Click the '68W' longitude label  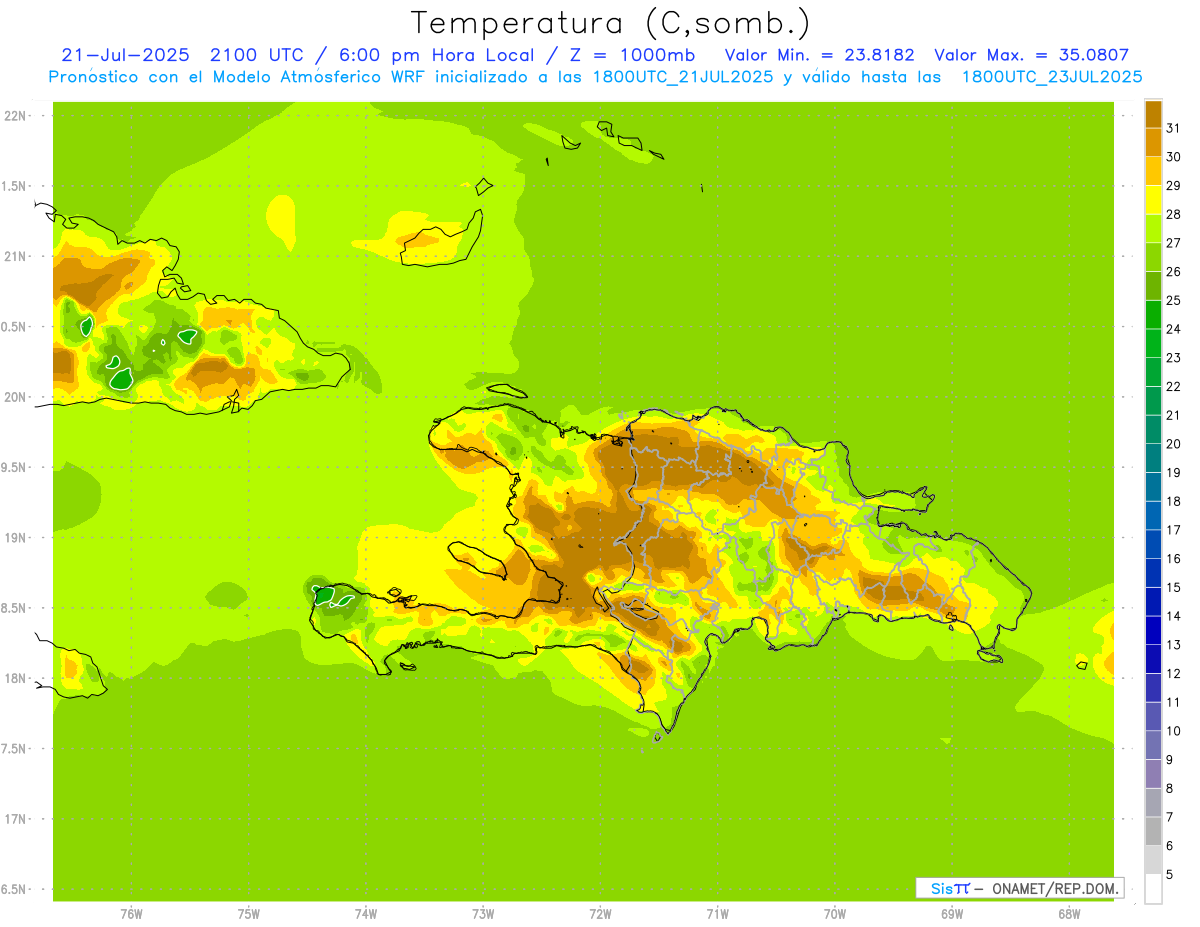coord(1069,914)
